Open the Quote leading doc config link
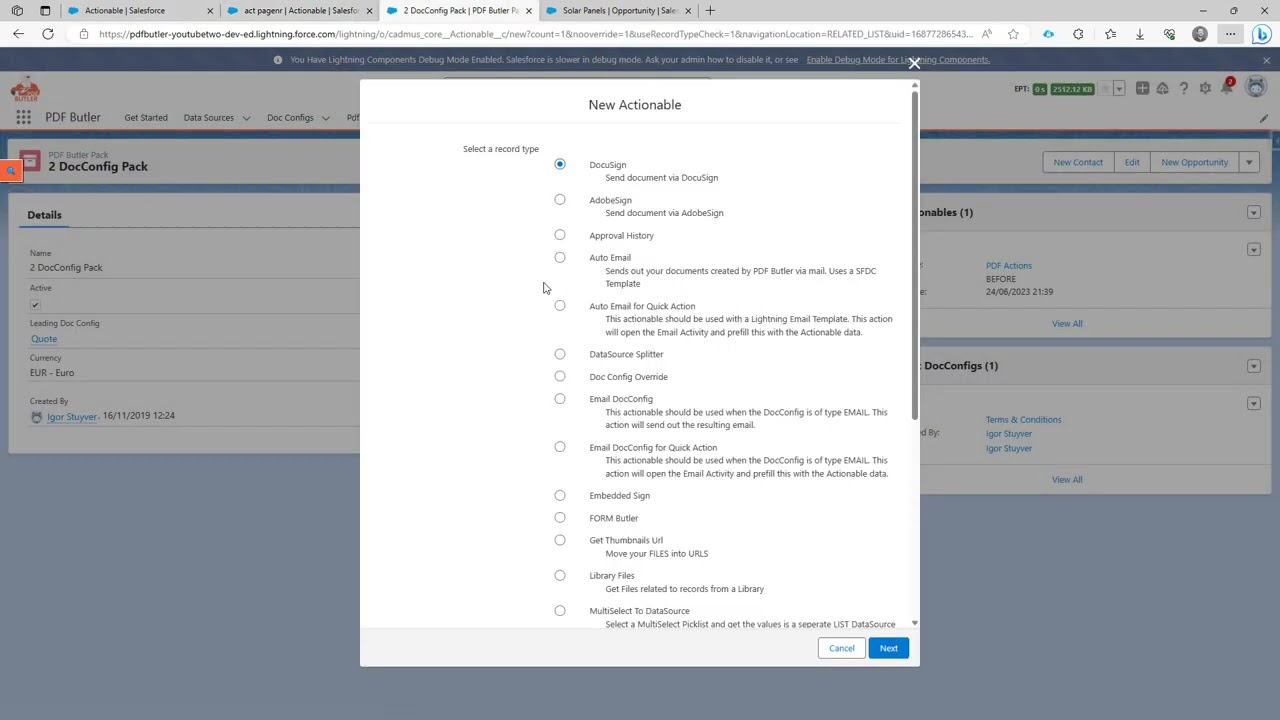This screenshot has height=720, width=1280. click(44, 339)
